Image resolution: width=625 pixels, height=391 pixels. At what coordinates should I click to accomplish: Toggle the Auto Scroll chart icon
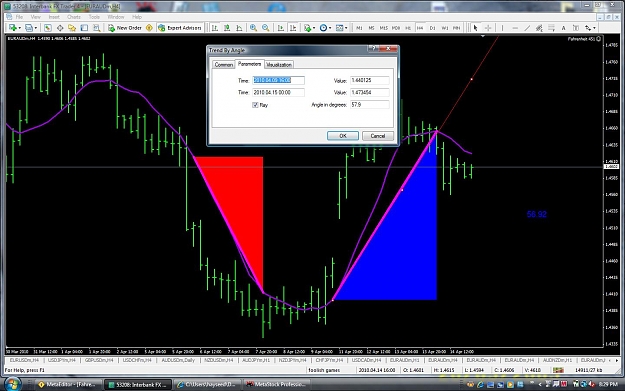281,28
